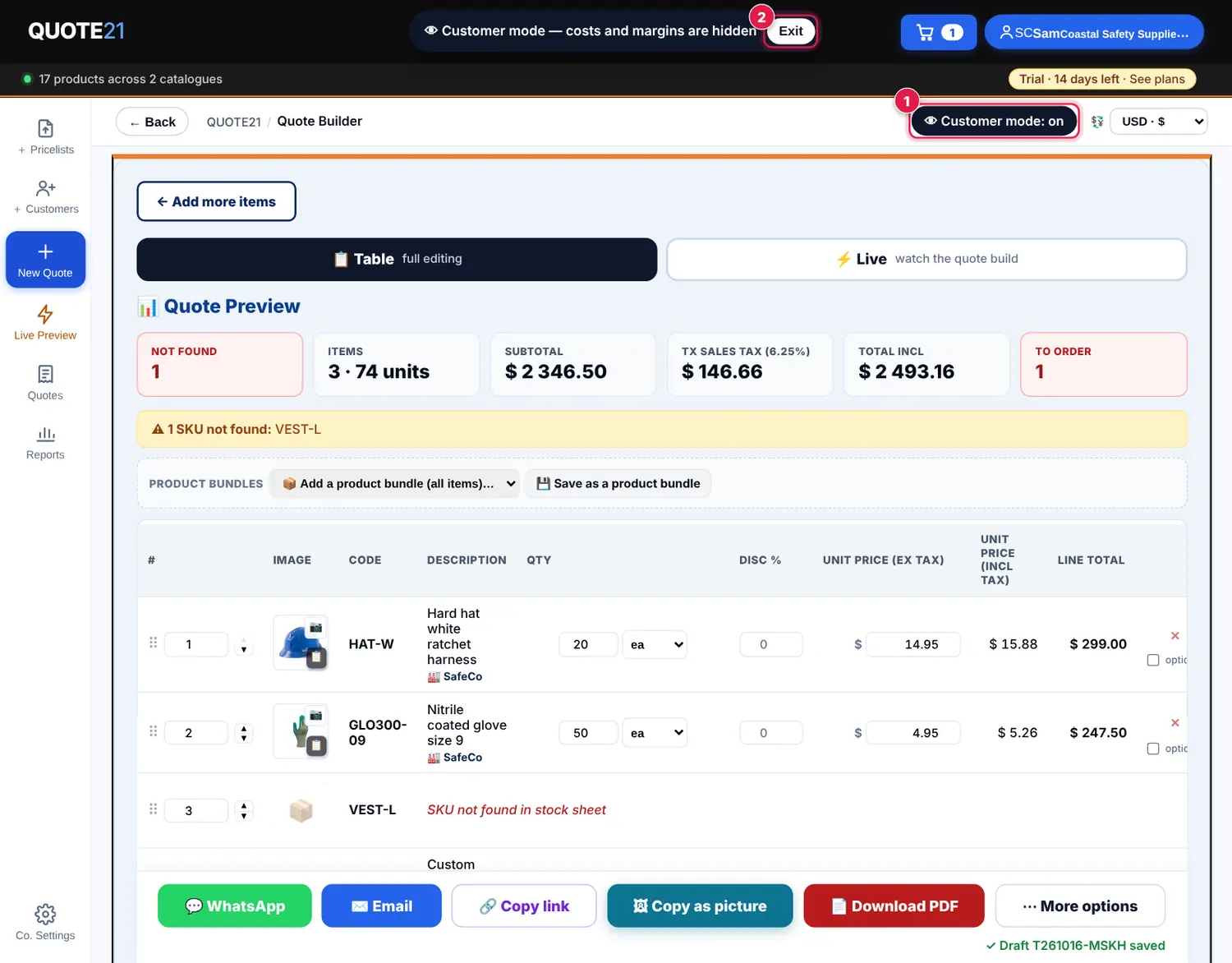This screenshot has width=1232, height=963.
Task: Go Back
Action: [x=152, y=122]
